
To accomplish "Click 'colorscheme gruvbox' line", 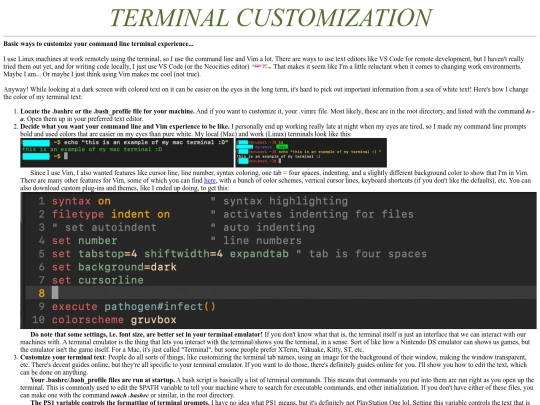I will point(114,320).
